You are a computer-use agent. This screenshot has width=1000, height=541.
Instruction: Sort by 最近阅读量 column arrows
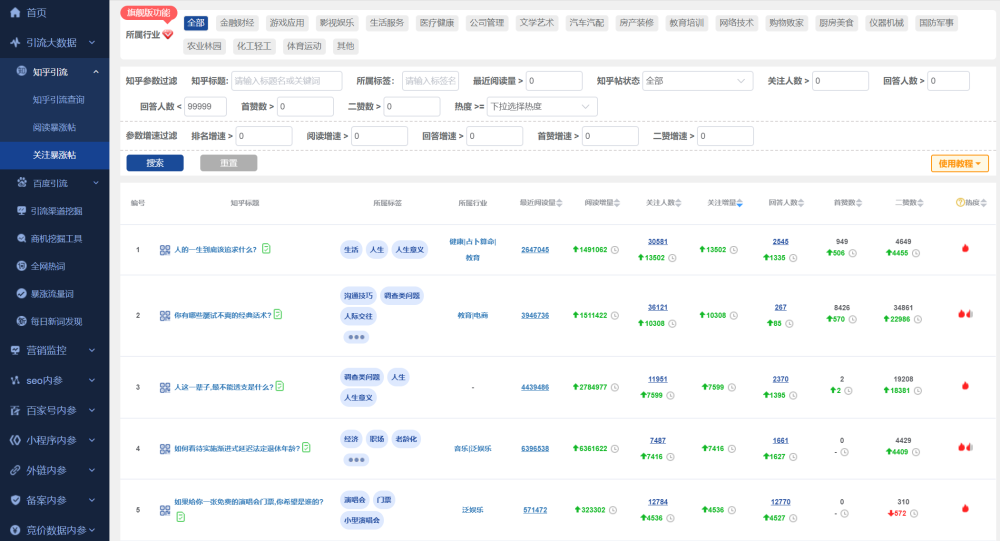[559, 203]
